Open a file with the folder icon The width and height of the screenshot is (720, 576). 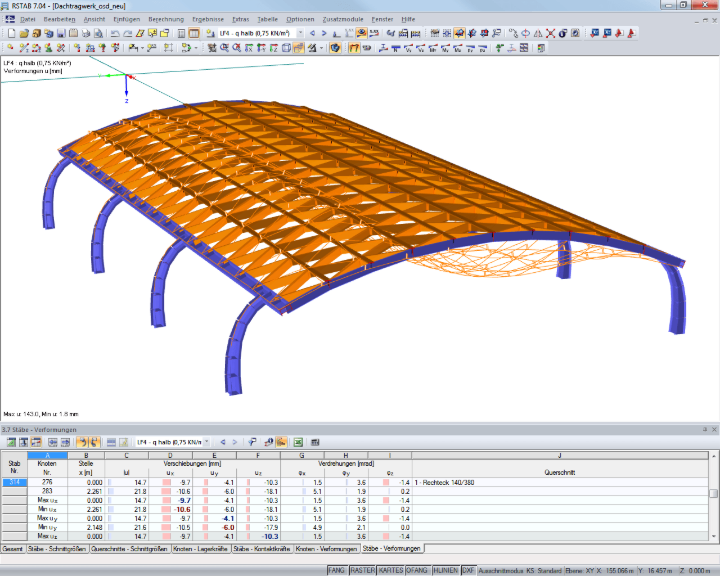point(24,34)
